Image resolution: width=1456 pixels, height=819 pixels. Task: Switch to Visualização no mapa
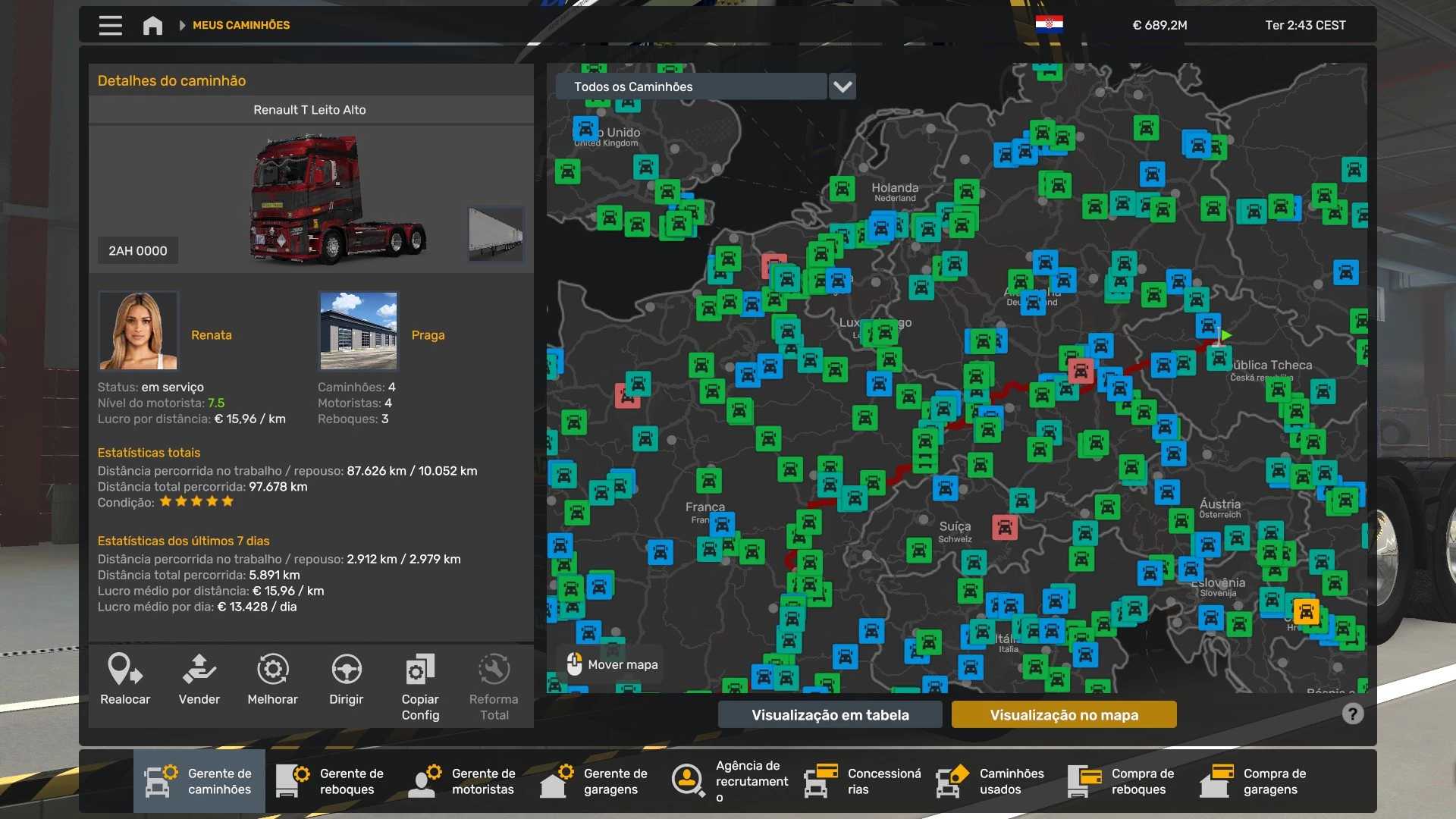[x=1063, y=714]
